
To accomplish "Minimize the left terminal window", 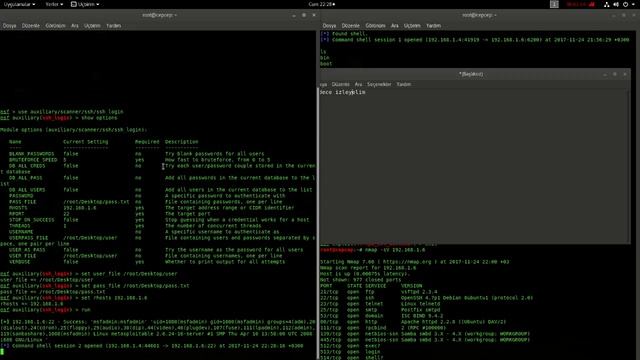I will [x=294, y=15].
